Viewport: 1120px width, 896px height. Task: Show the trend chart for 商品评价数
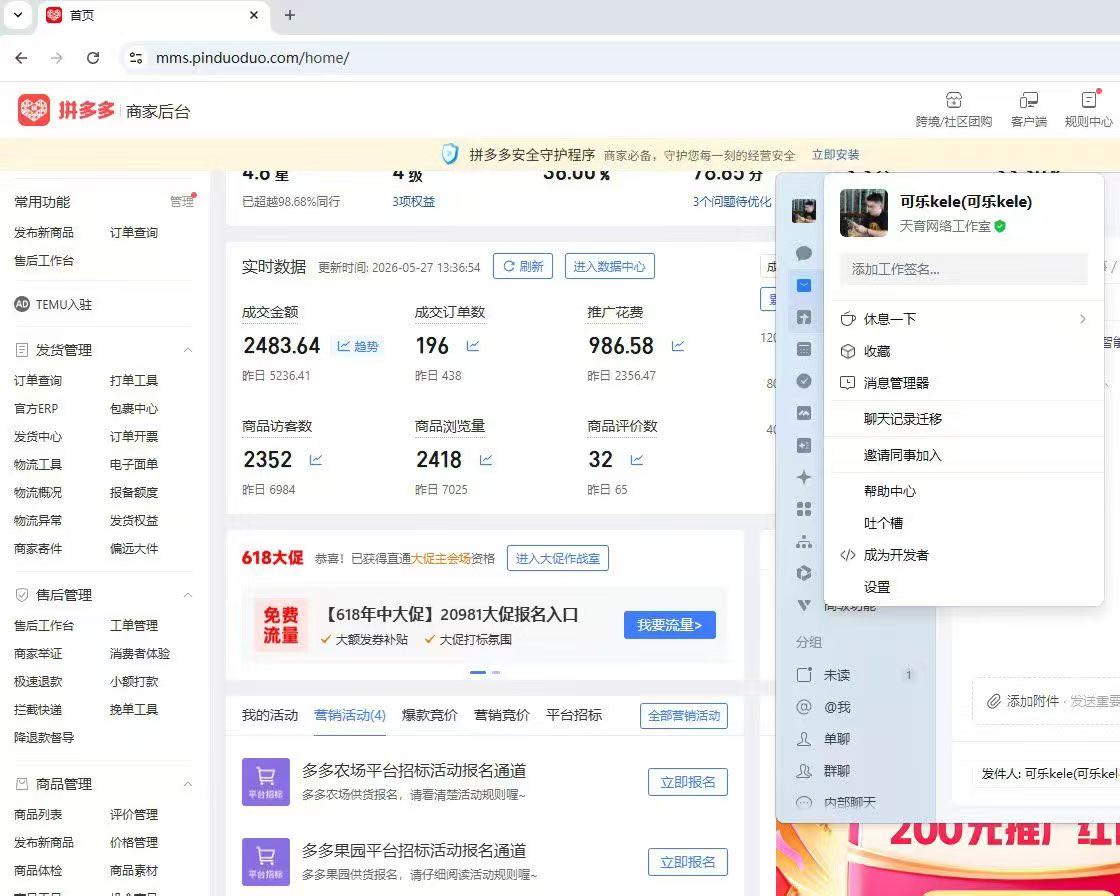pyautogui.click(x=636, y=459)
